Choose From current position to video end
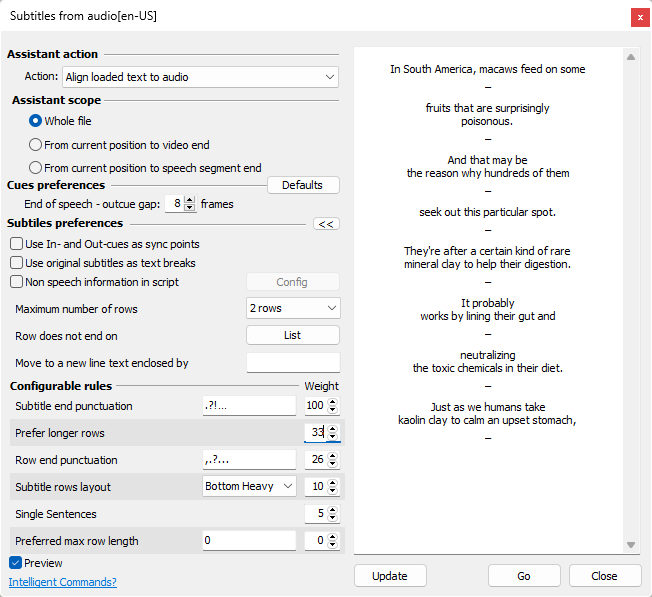 tap(36, 145)
